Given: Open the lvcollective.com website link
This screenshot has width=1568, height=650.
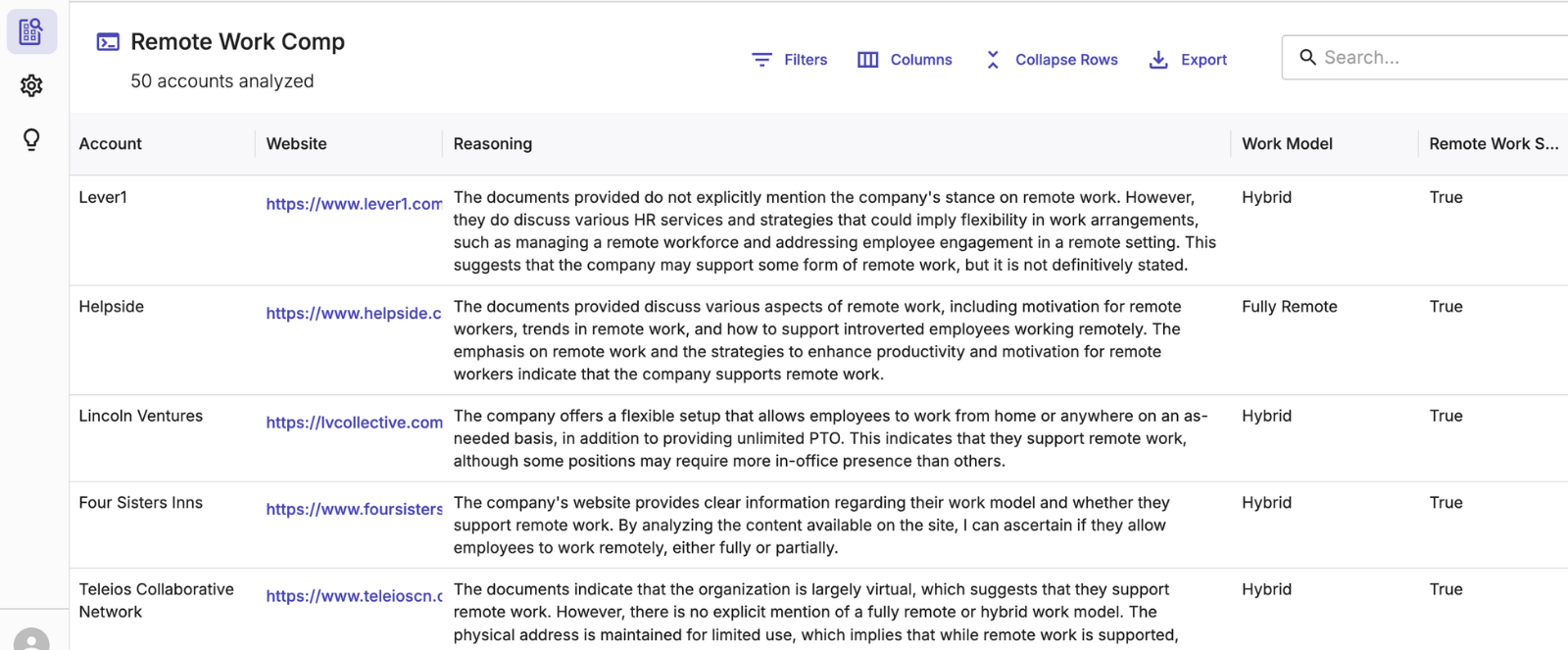Looking at the screenshot, I should coord(354,423).
